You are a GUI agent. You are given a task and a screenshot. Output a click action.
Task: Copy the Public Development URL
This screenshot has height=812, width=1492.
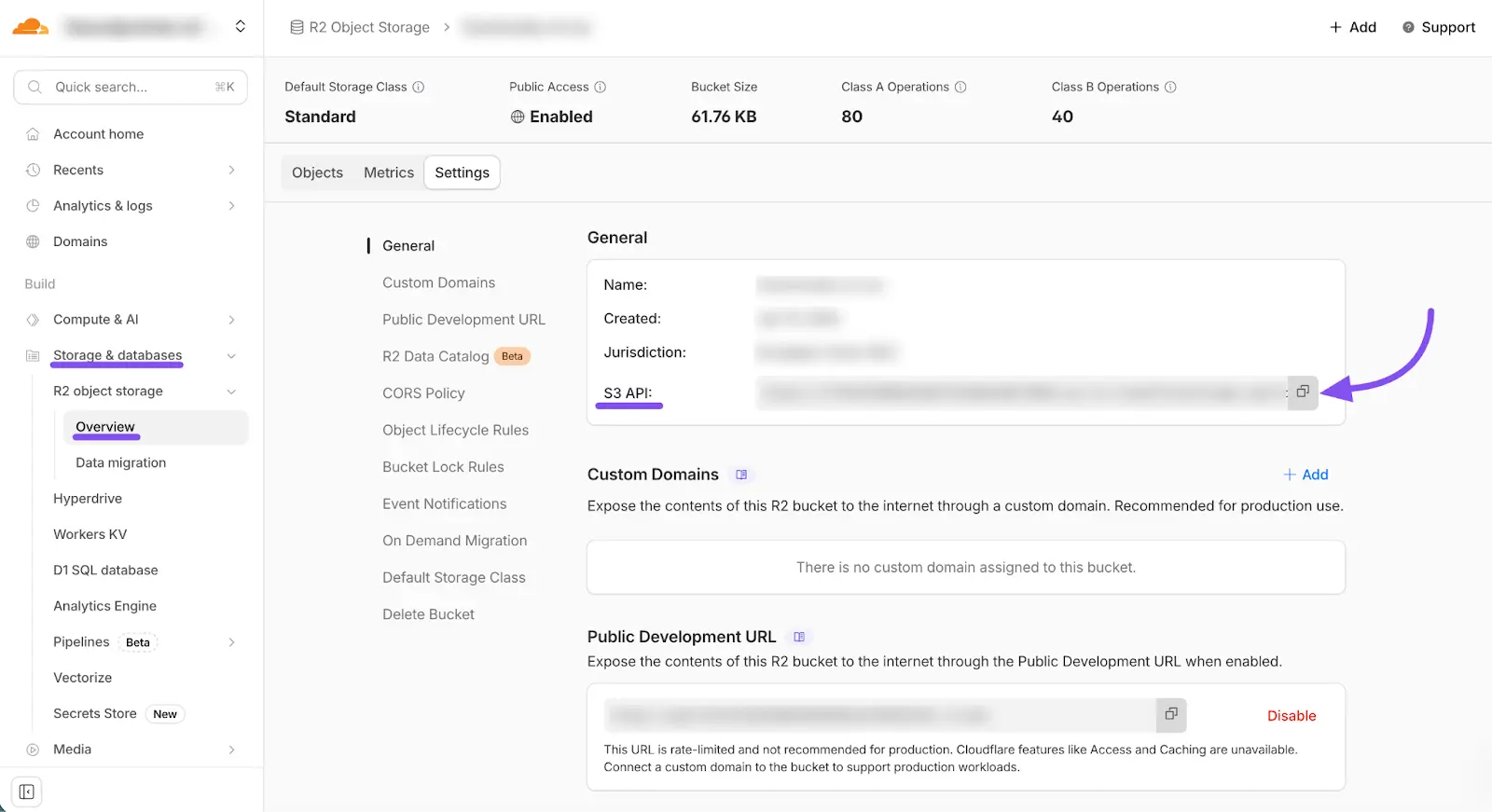coord(1170,715)
